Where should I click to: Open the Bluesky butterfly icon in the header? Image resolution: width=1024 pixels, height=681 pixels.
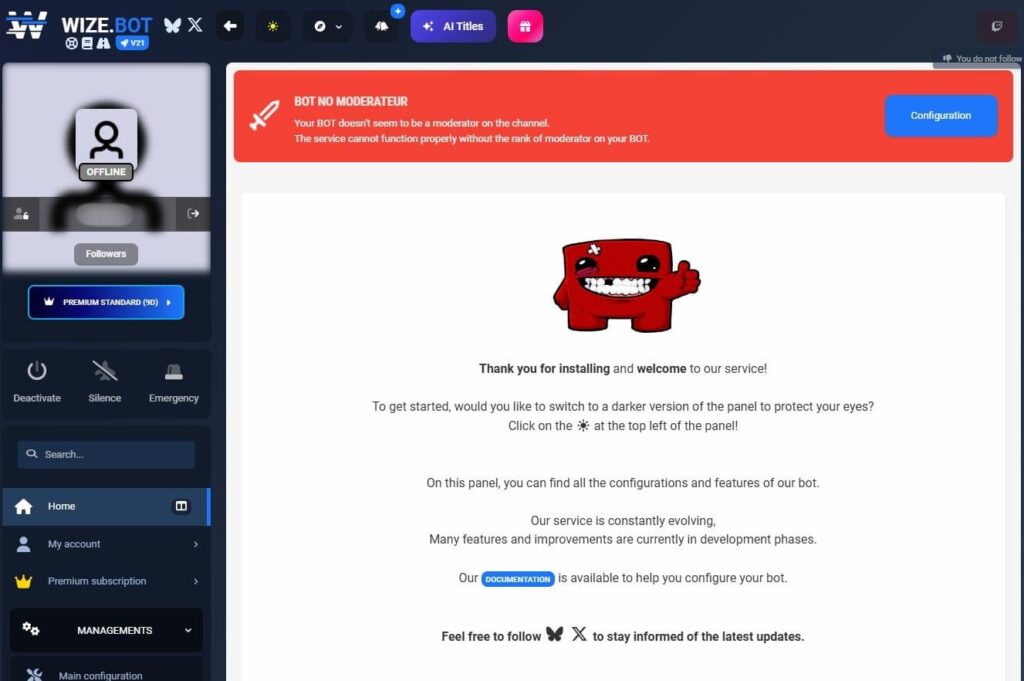pos(172,25)
